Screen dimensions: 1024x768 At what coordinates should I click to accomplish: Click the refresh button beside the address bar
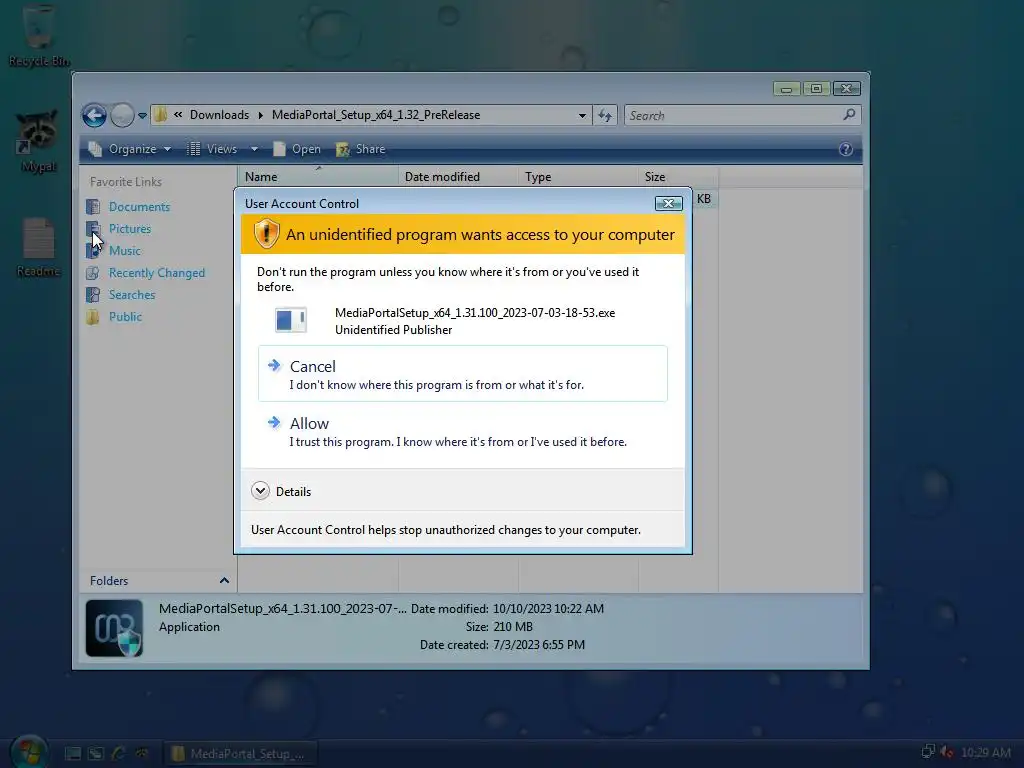605,116
